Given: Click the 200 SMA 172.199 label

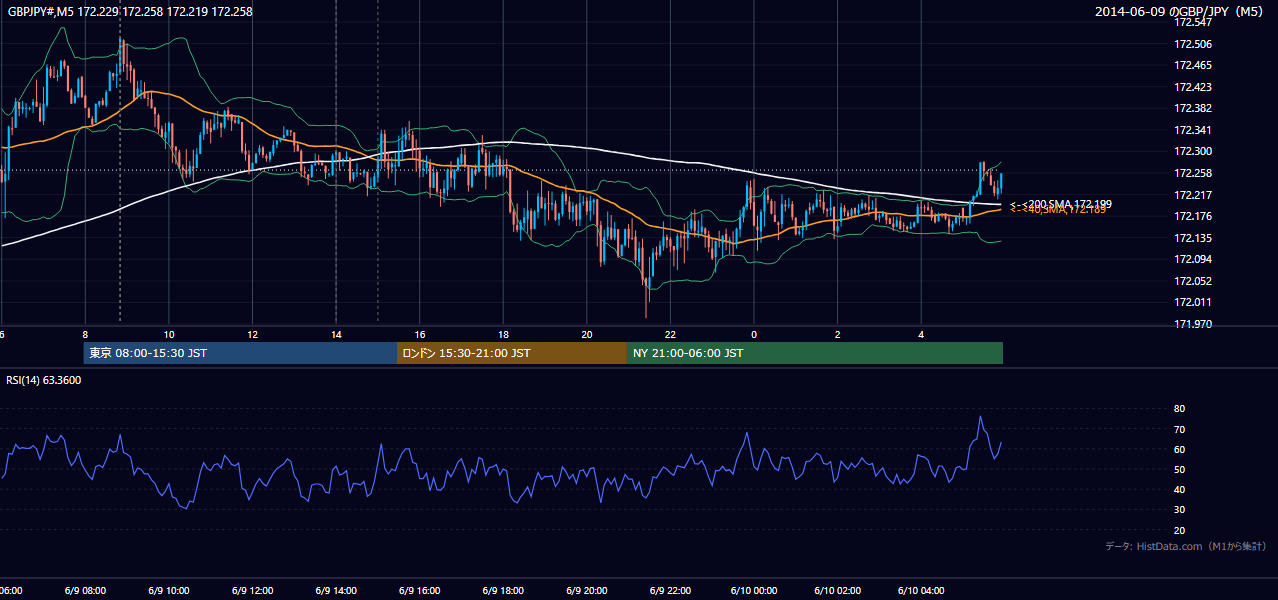Looking at the screenshot, I should click(x=1061, y=204).
